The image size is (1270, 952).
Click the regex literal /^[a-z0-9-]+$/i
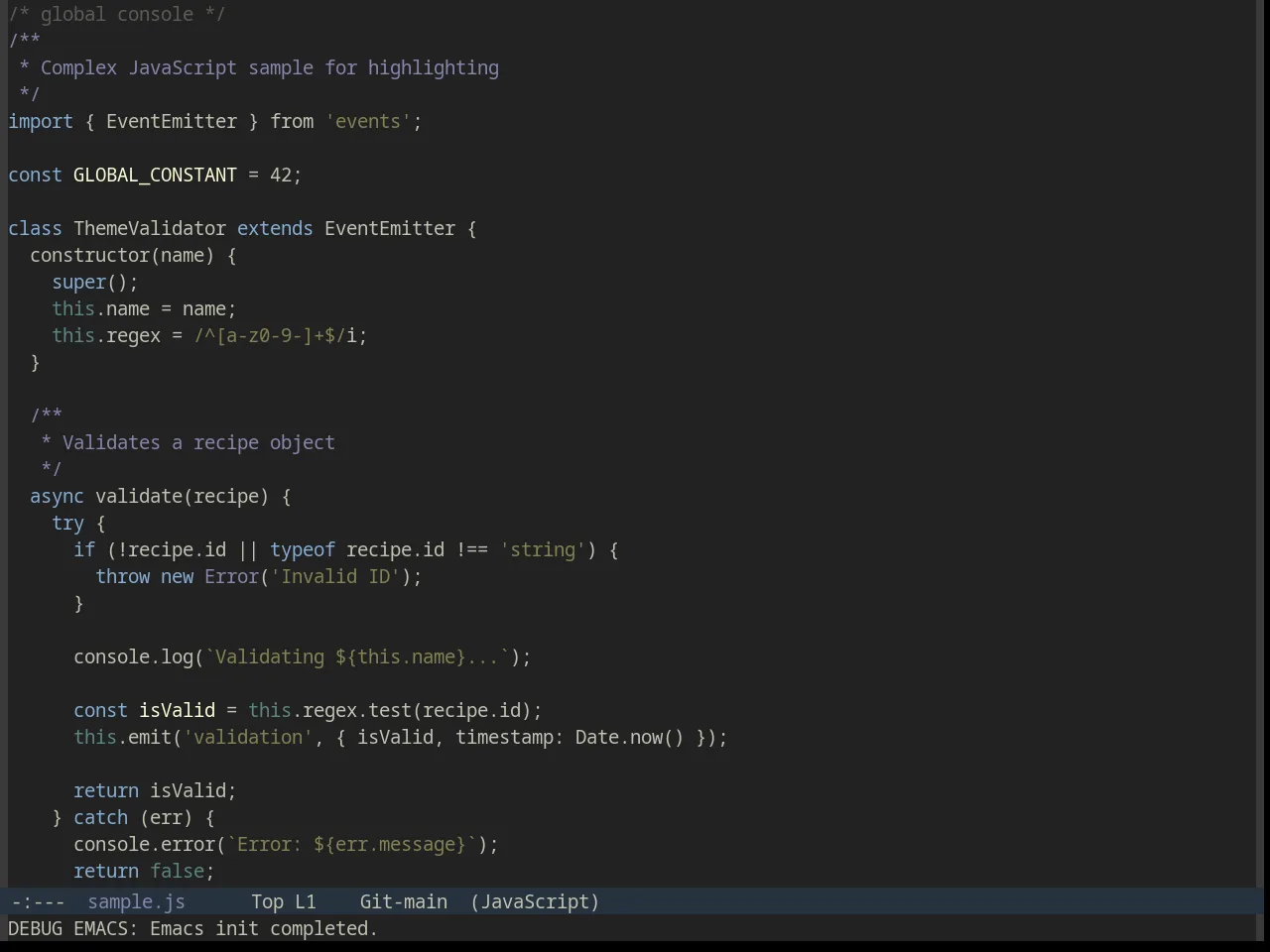275,335
